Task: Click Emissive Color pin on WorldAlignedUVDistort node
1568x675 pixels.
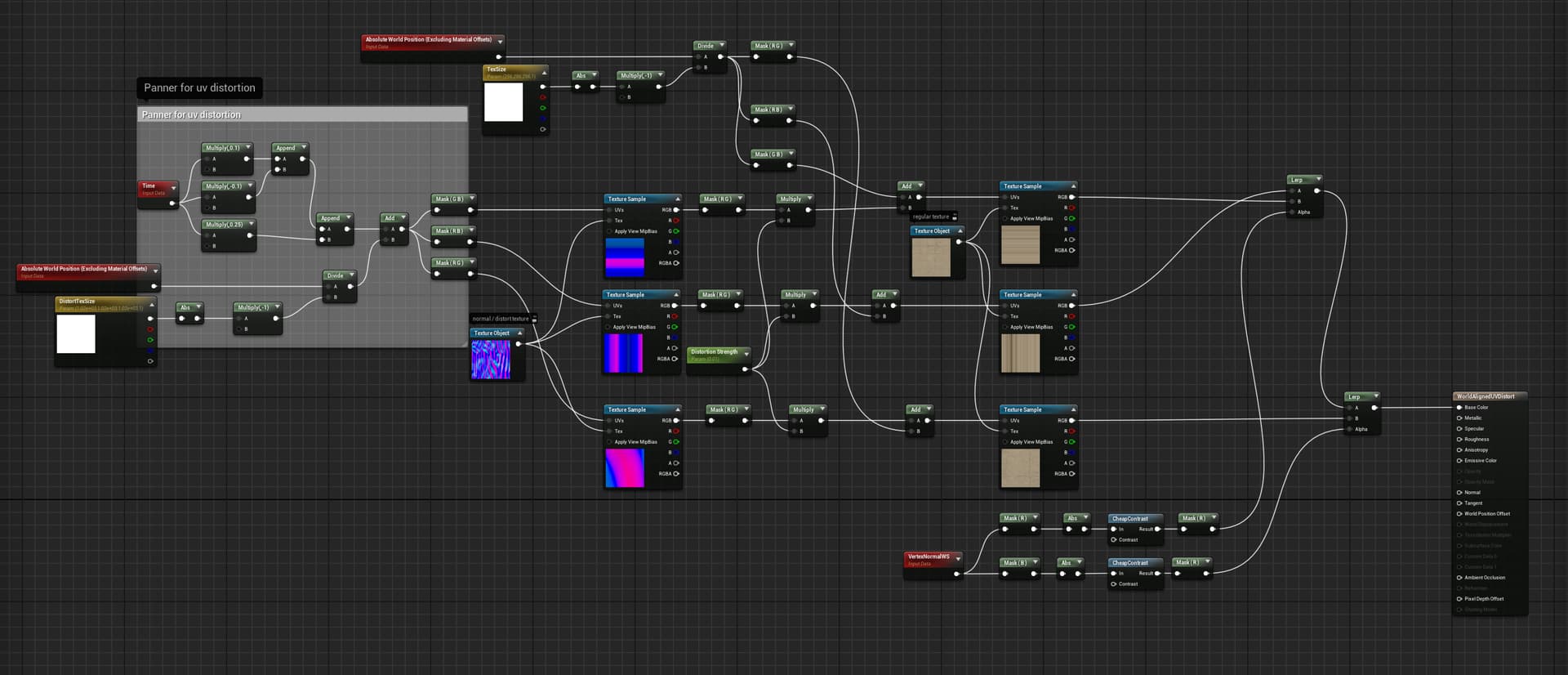Action: (1459, 460)
